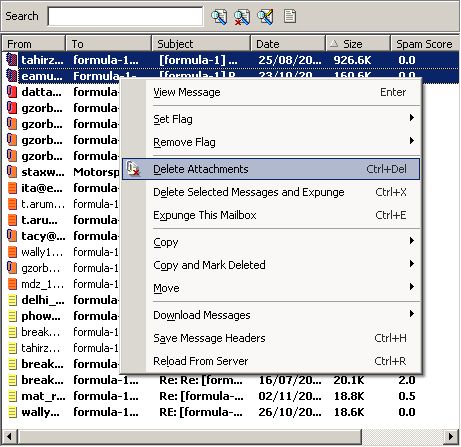This screenshot has height=447, width=461.
Task: Click the horizontal scrollbar right arrow
Action: 451,436
